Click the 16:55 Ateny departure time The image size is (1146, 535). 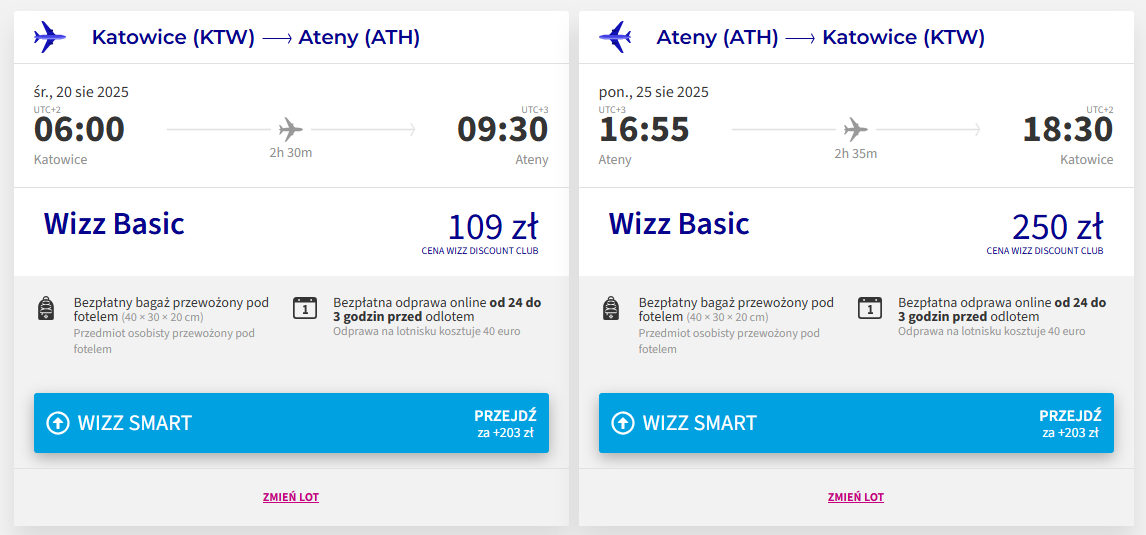(x=644, y=130)
